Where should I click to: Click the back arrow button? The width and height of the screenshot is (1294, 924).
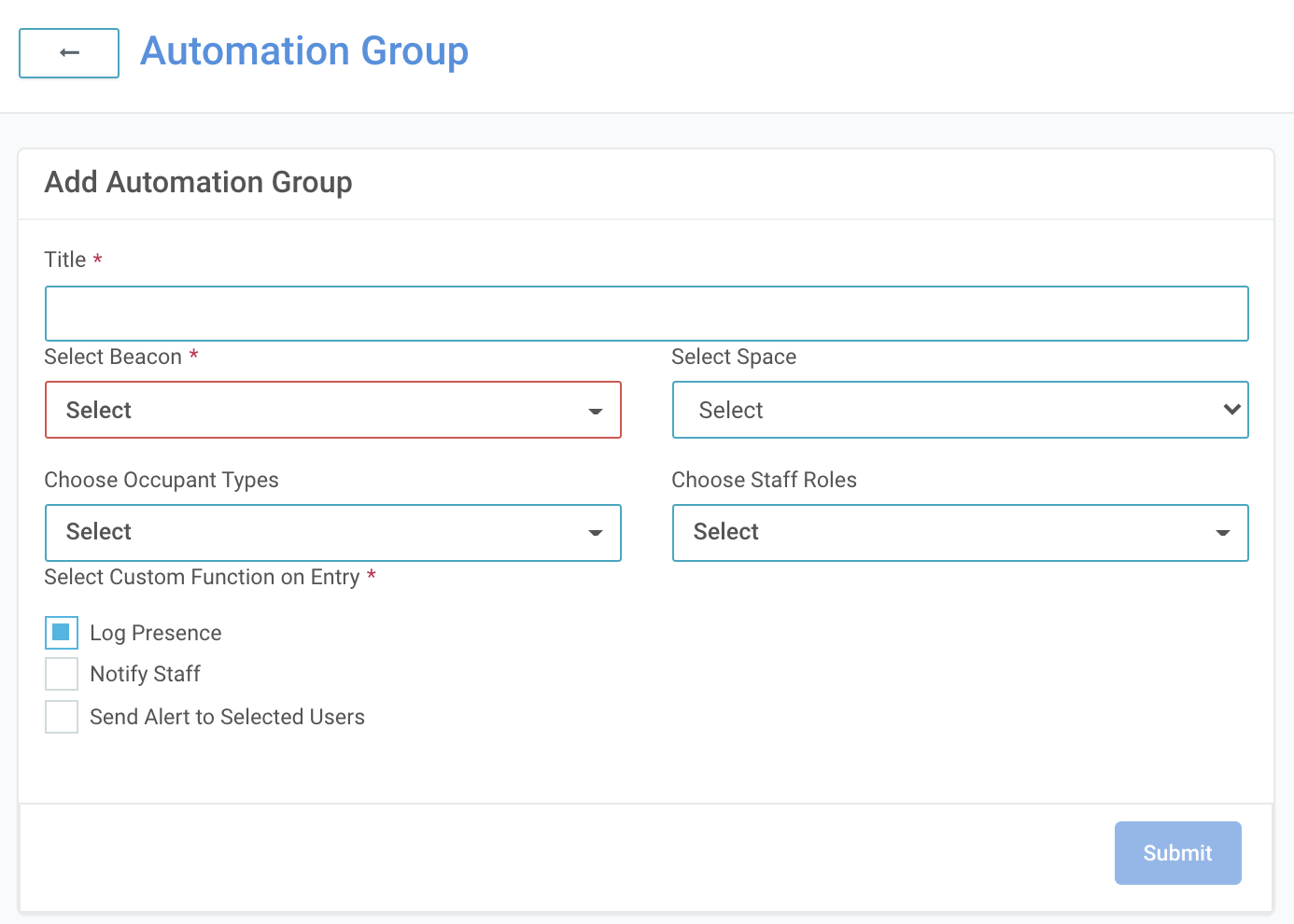[x=69, y=53]
